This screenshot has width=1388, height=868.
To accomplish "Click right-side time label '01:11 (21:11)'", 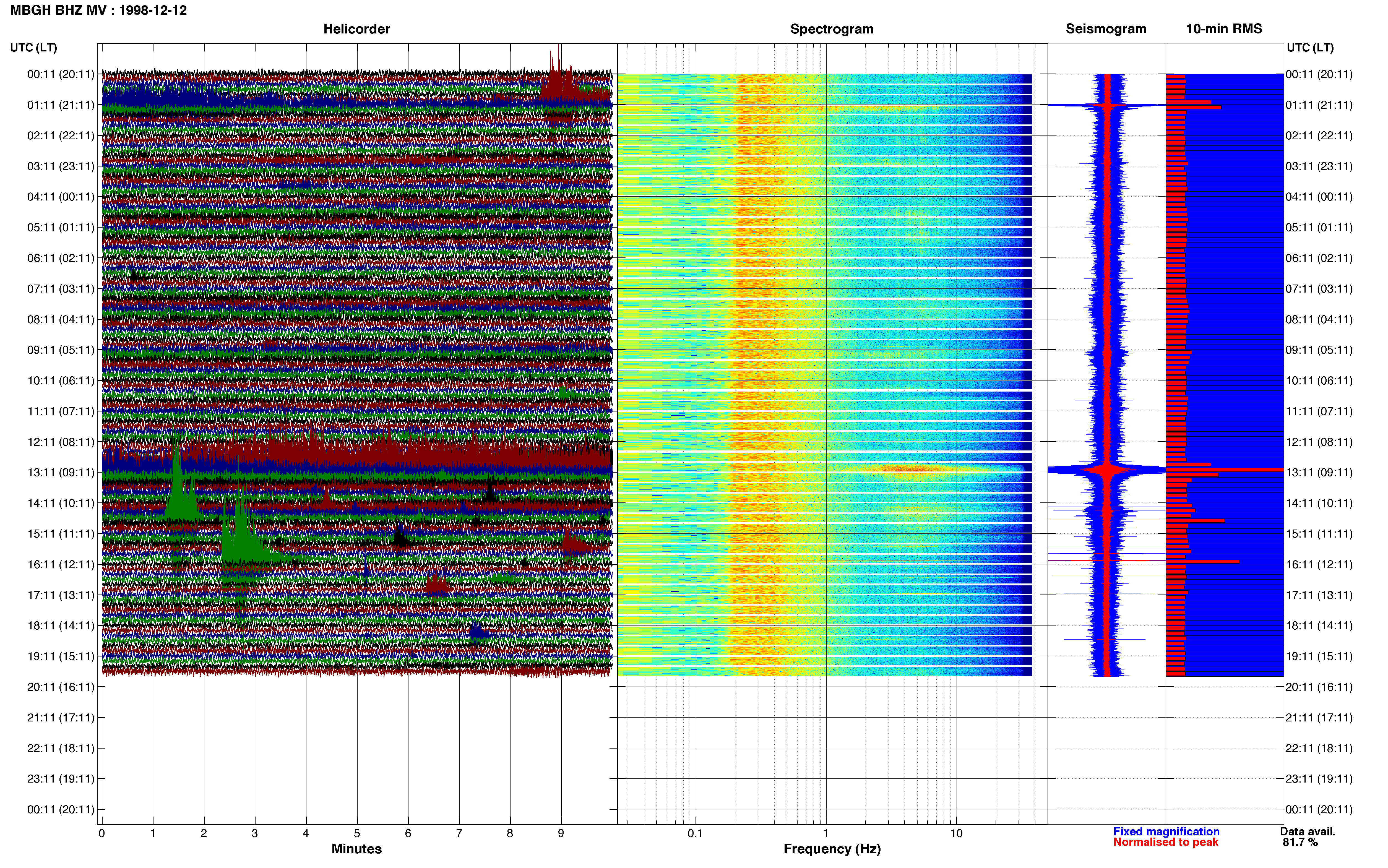I will tap(1319, 105).
